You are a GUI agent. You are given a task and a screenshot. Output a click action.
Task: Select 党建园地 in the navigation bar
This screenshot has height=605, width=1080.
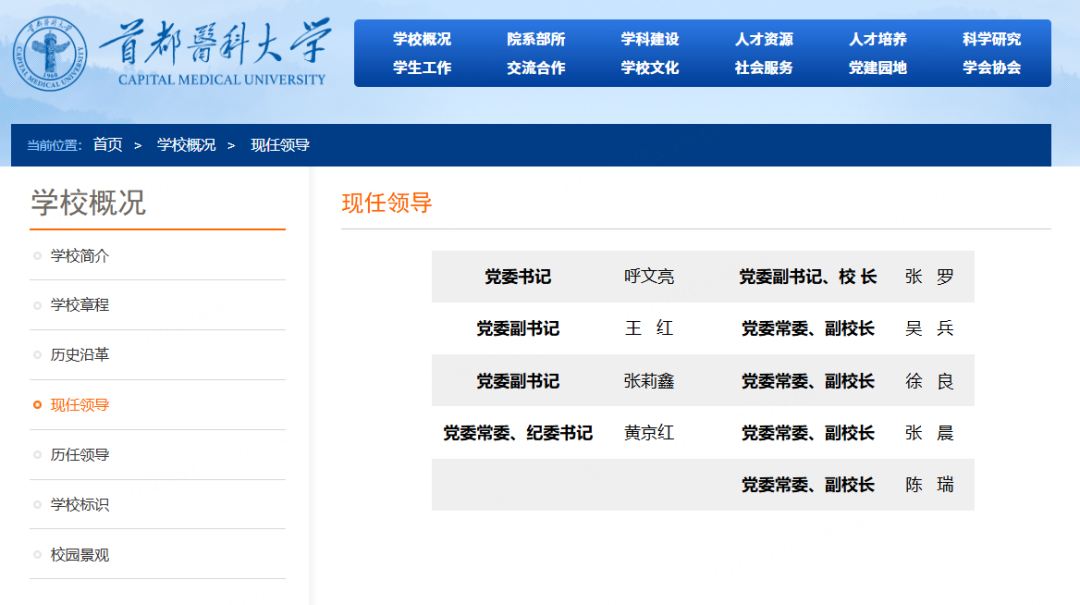click(879, 68)
